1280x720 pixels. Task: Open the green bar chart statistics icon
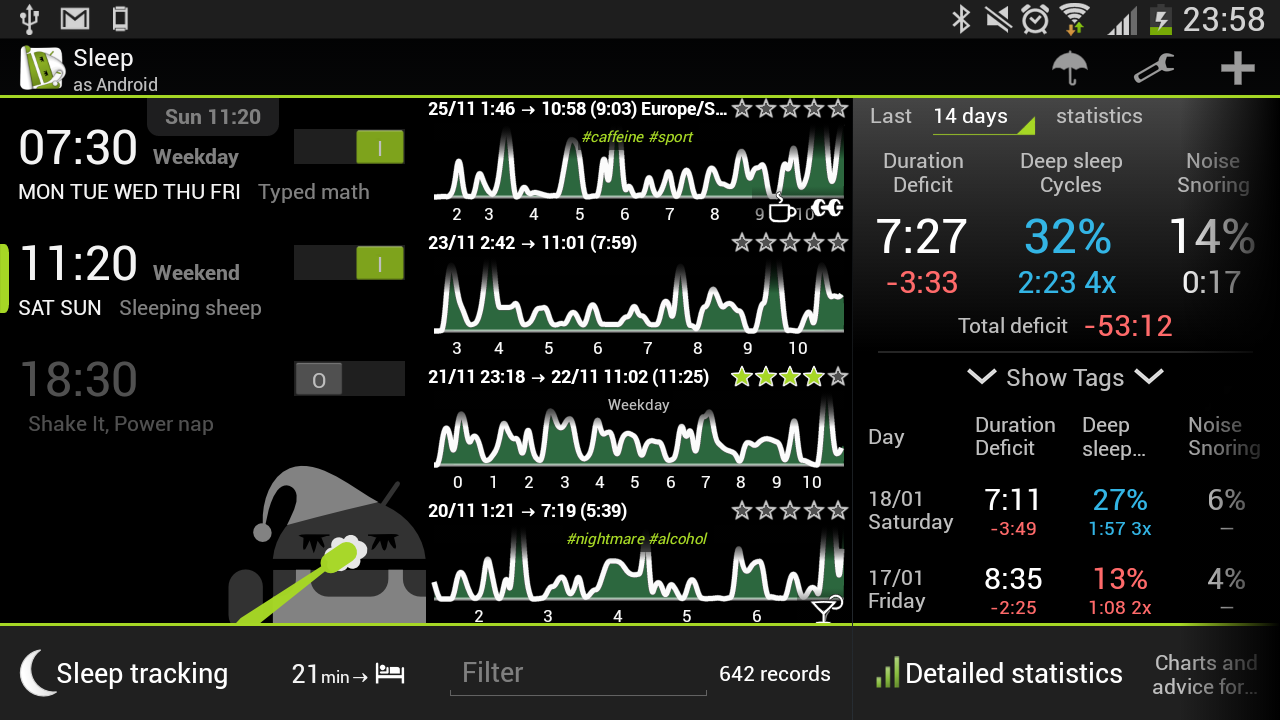pyautogui.click(x=887, y=673)
